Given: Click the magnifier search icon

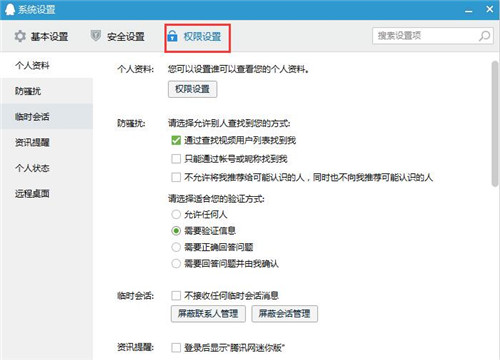Looking at the screenshot, I should [484, 36].
